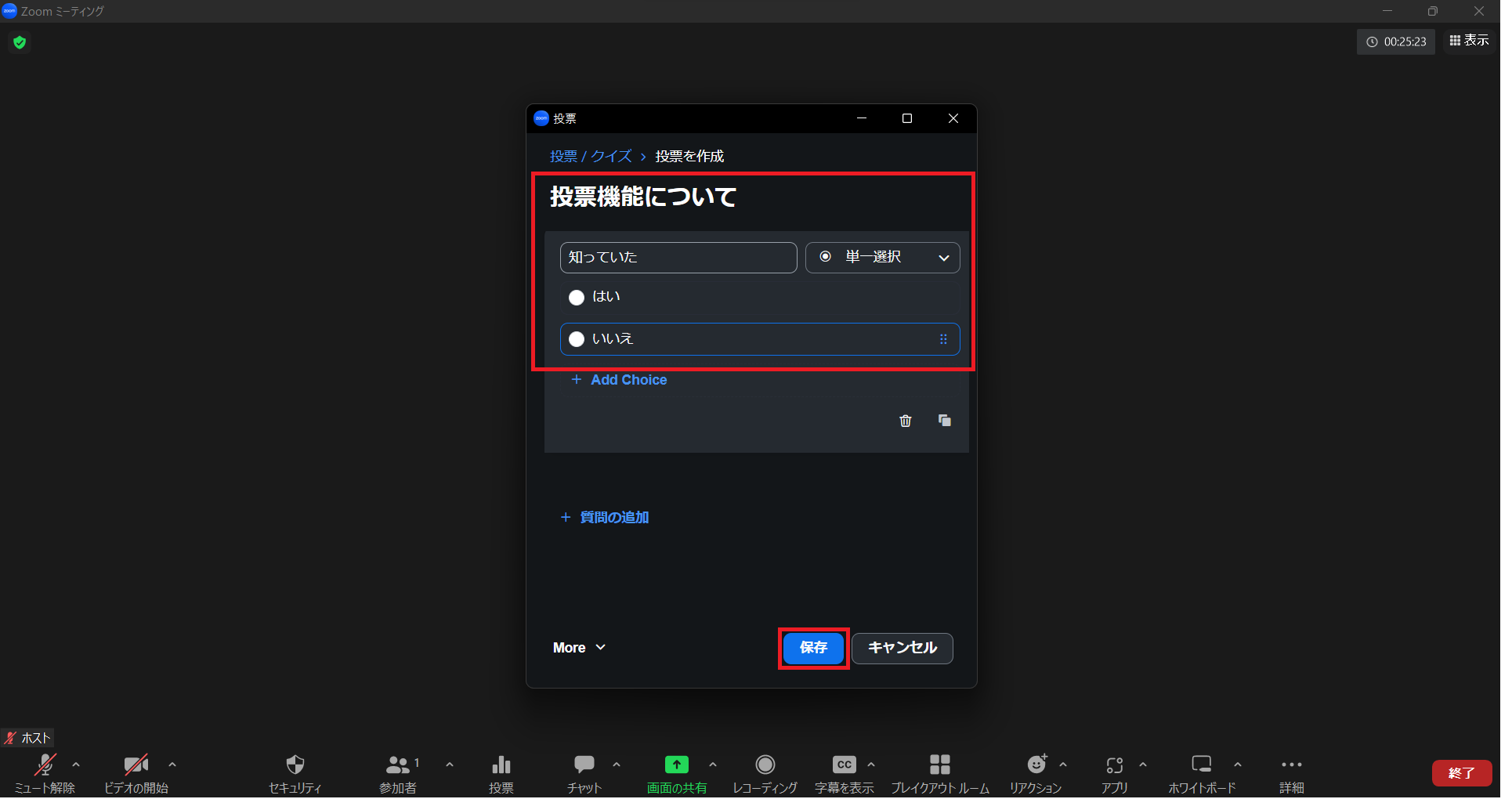The image size is (1512, 799).
Task: Open the 表示 view menu
Action: [x=1469, y=41]
